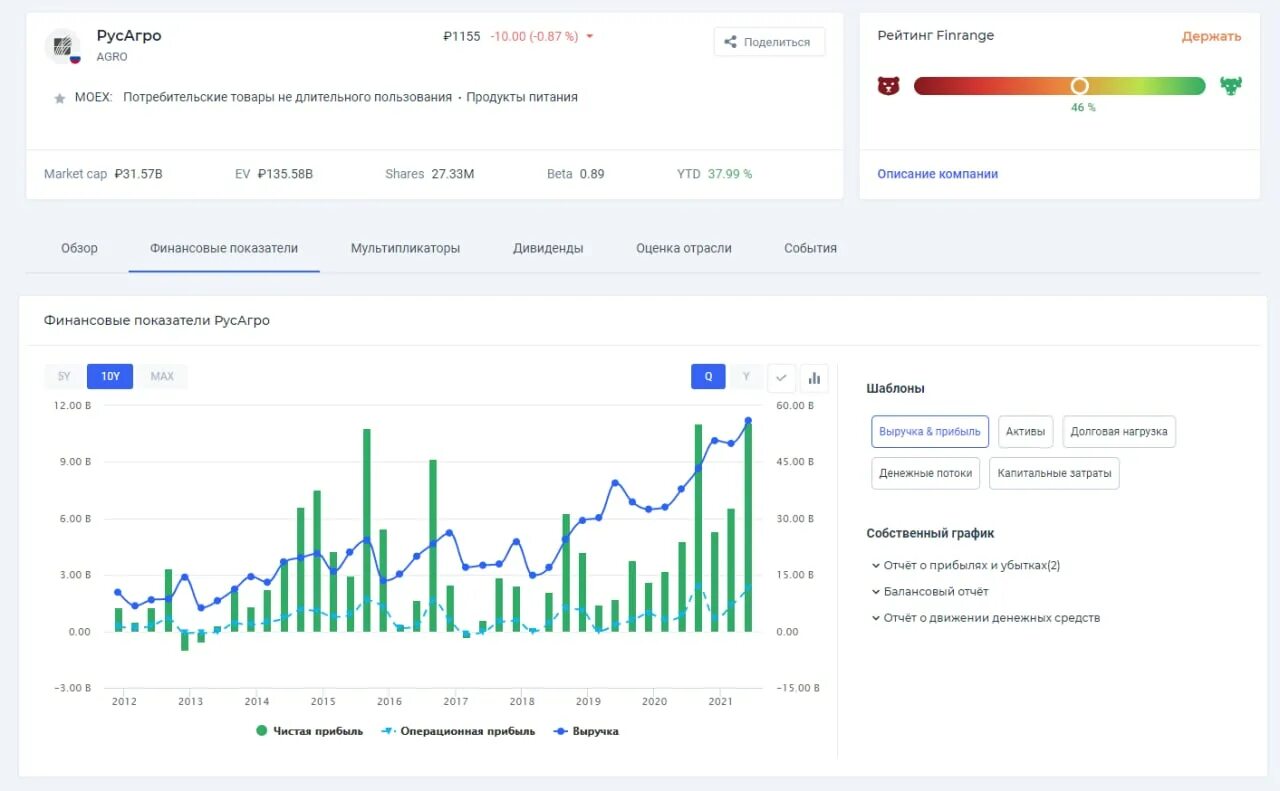Click the Finrange rating gradient bar

pos(1060,86)
